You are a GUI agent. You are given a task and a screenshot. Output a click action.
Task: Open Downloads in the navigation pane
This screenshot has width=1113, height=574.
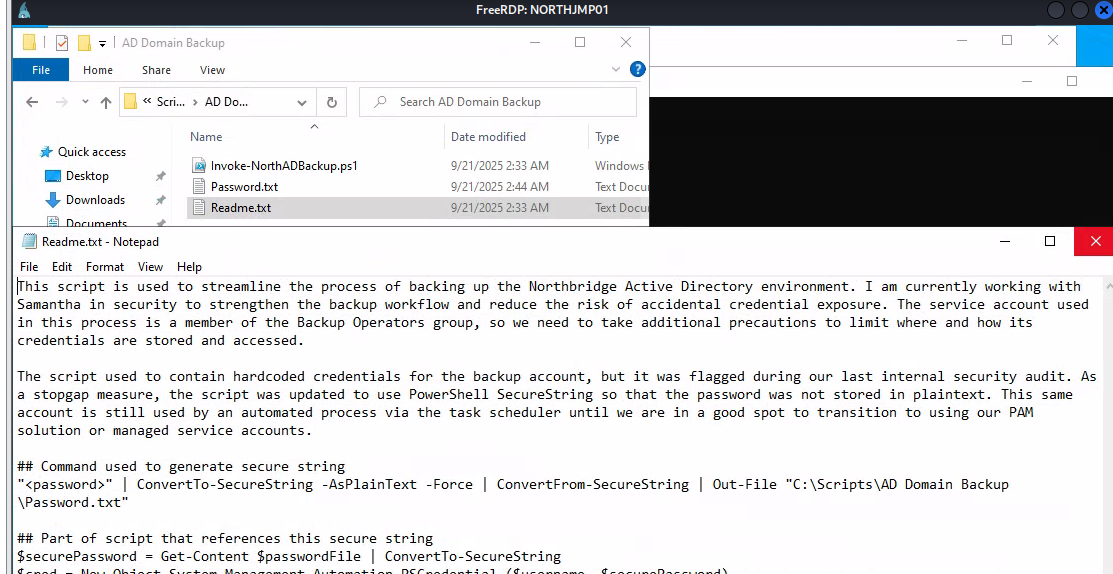95,200
